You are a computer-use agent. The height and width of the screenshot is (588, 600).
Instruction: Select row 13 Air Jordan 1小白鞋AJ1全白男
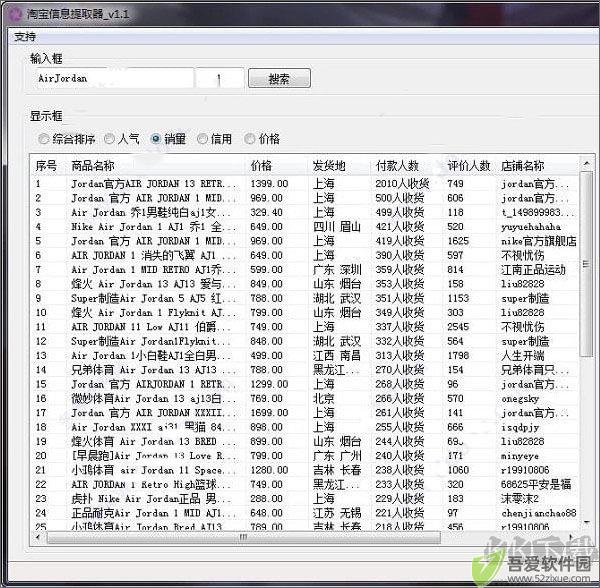(x=304, y=355)
